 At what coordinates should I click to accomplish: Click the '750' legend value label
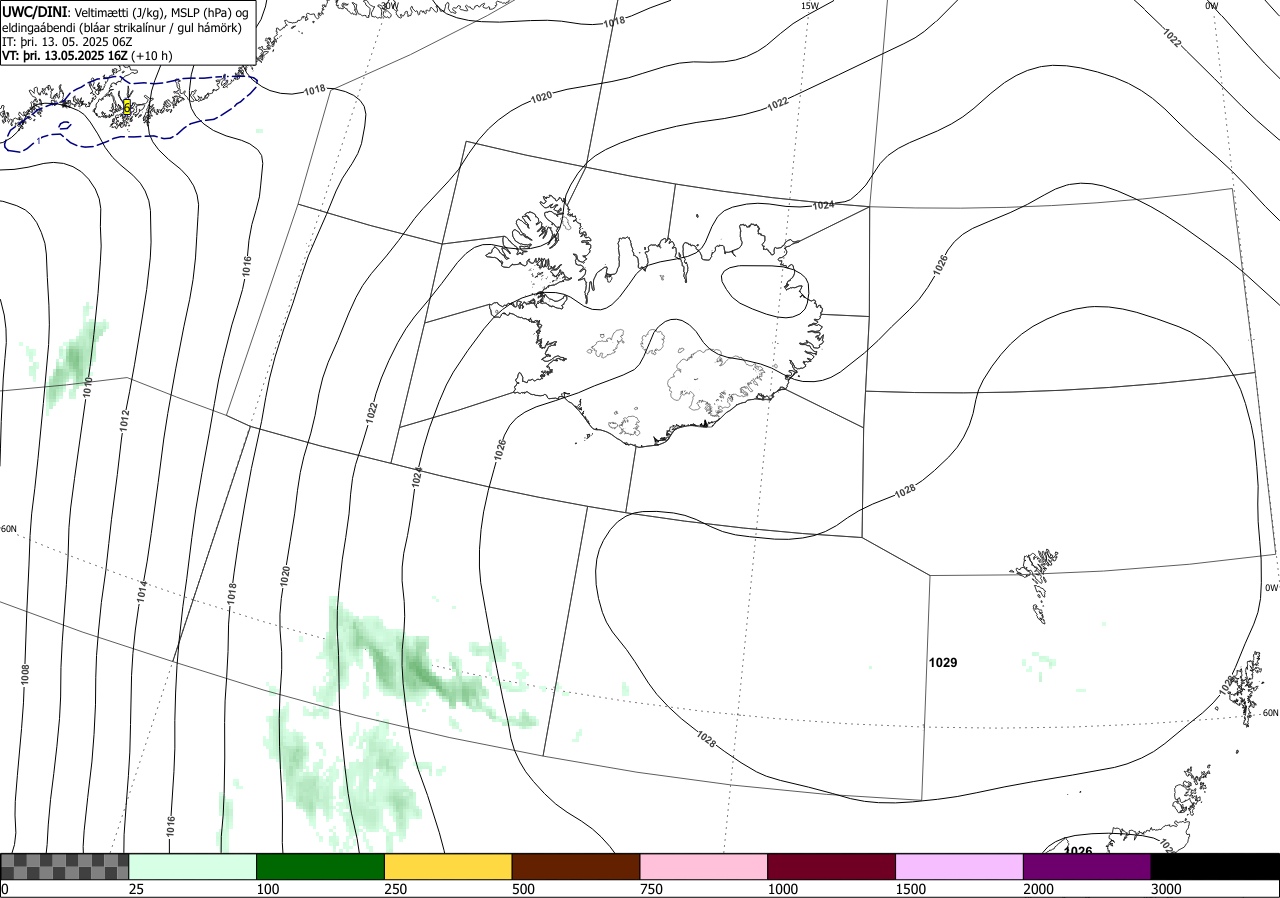[652, 889]
